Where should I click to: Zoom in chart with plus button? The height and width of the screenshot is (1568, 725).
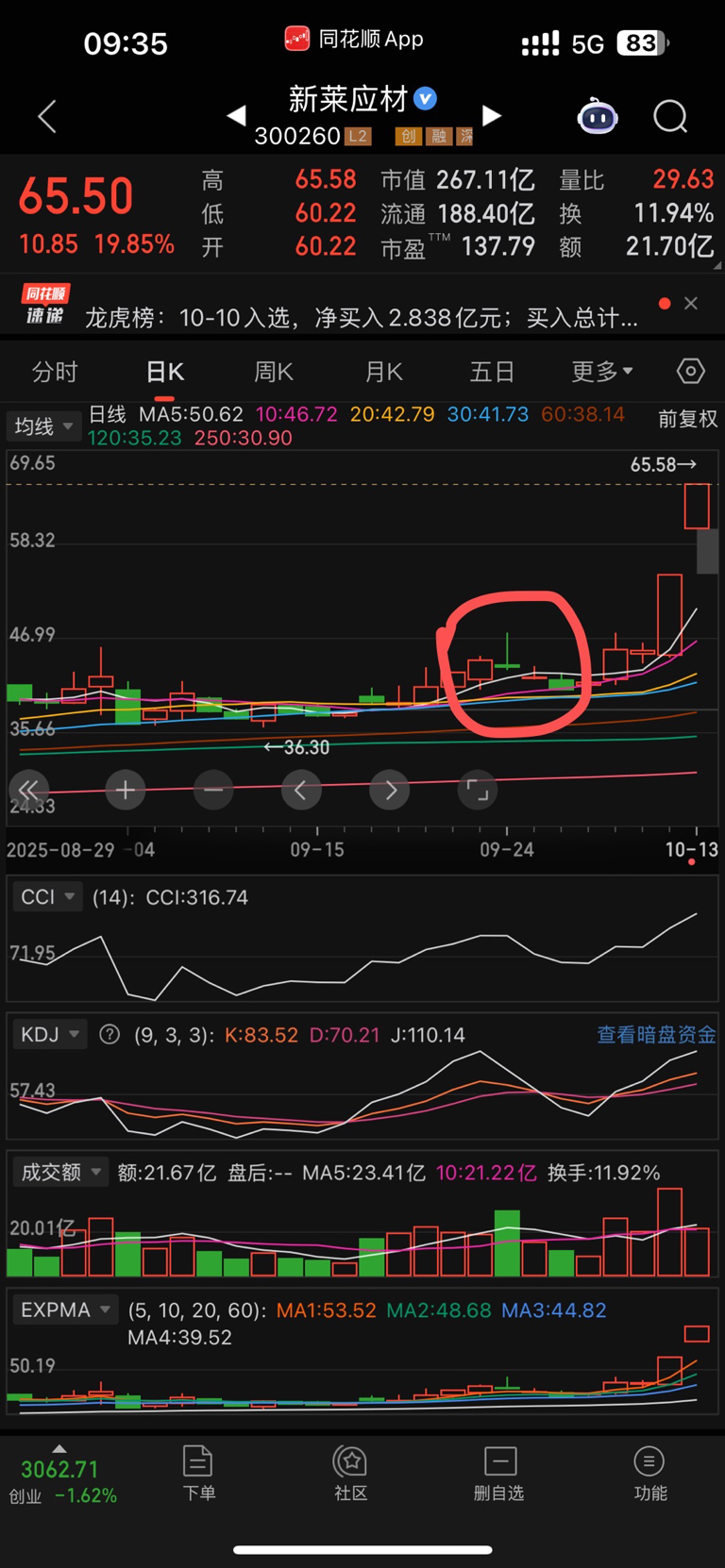click(x=126, y=790)
